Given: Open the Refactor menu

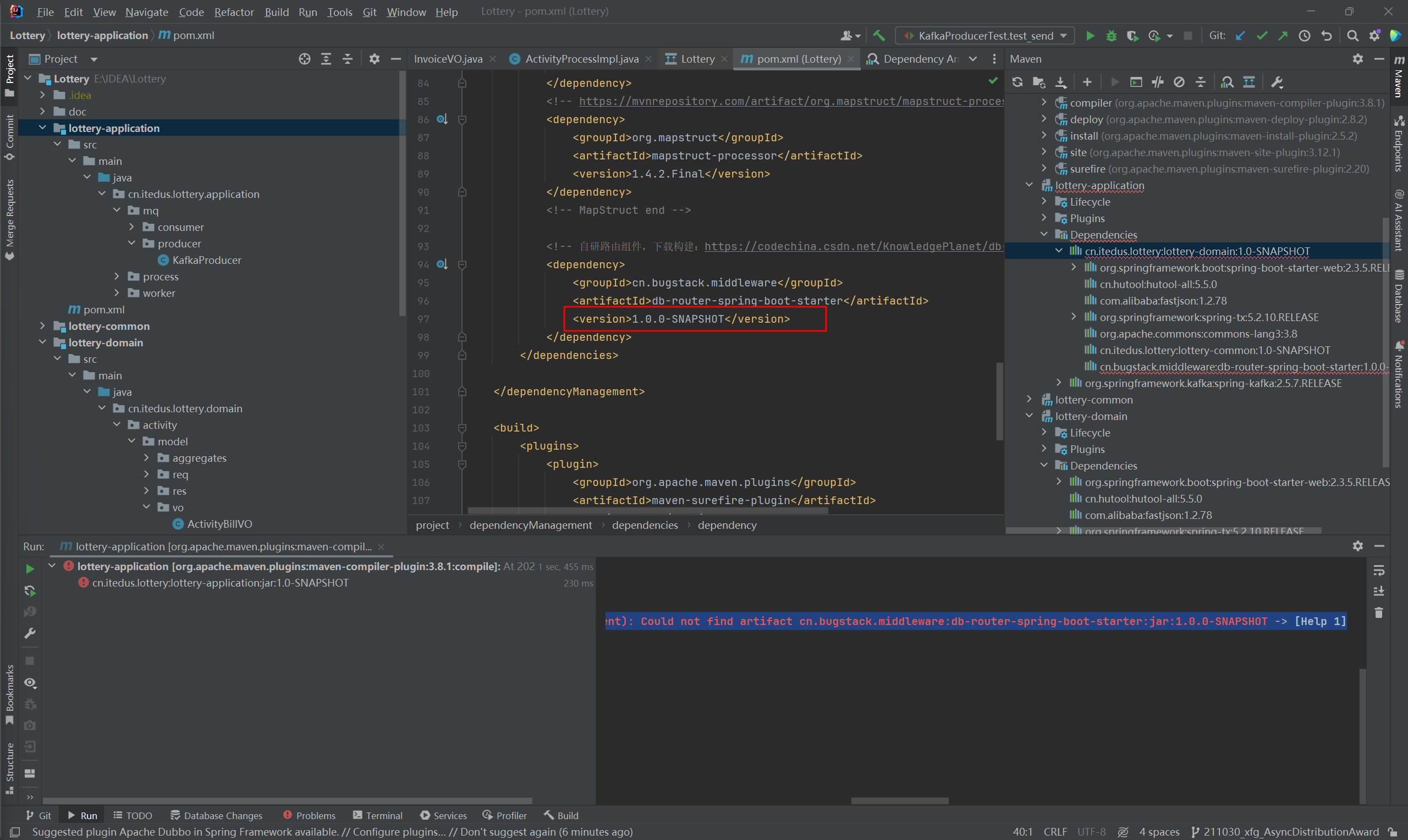Looking at the screenshot, I should [x=234, y=12].
